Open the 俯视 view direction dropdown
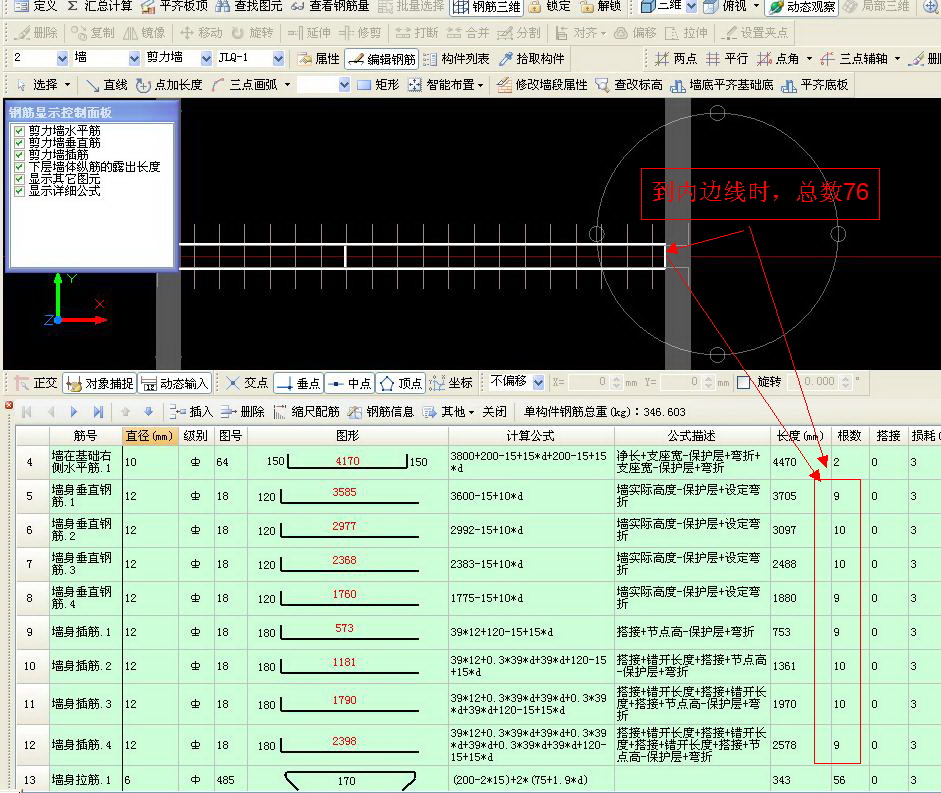Image resolution: width=941 pixels, height=793 pixels. click(756, 6)
